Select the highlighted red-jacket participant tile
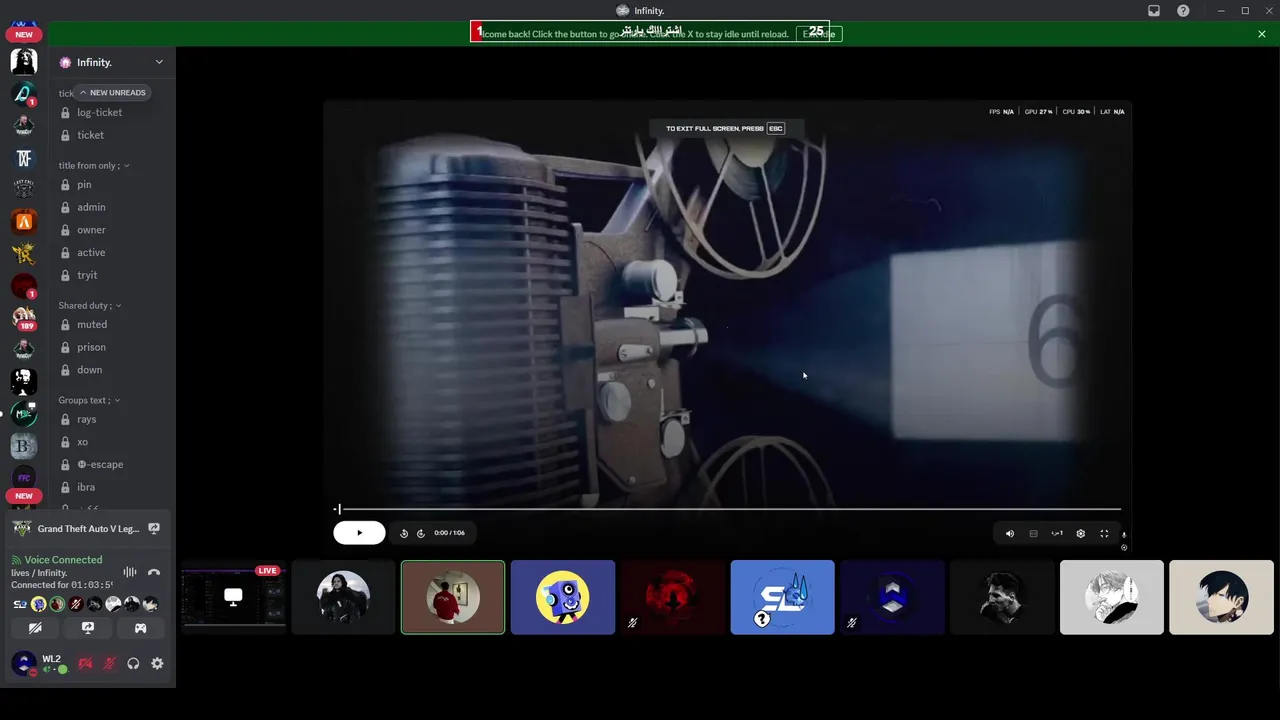Viewport: 1280px width, 720px height. [453, 597]
